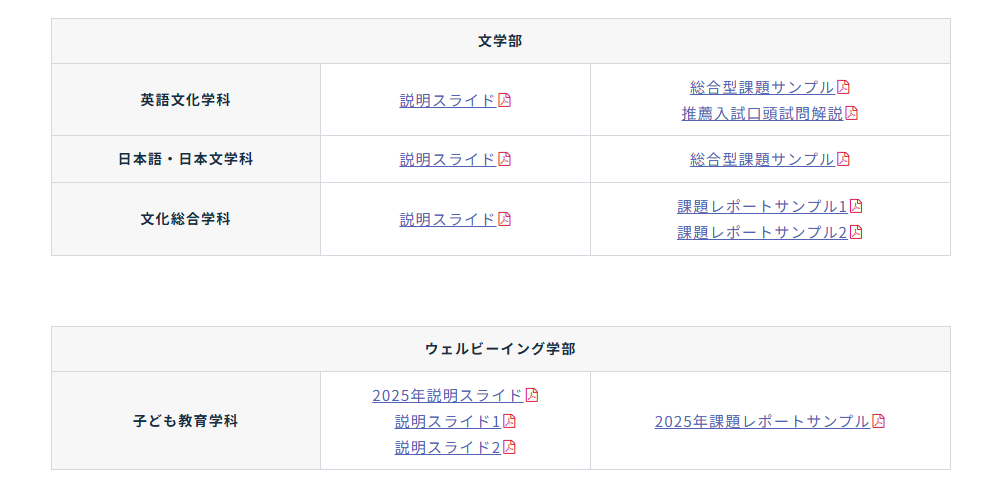The width and height of the screenshot is (1004, 489).
Task: Open 英語文化学科 説明スライド link
Action: 448,100
